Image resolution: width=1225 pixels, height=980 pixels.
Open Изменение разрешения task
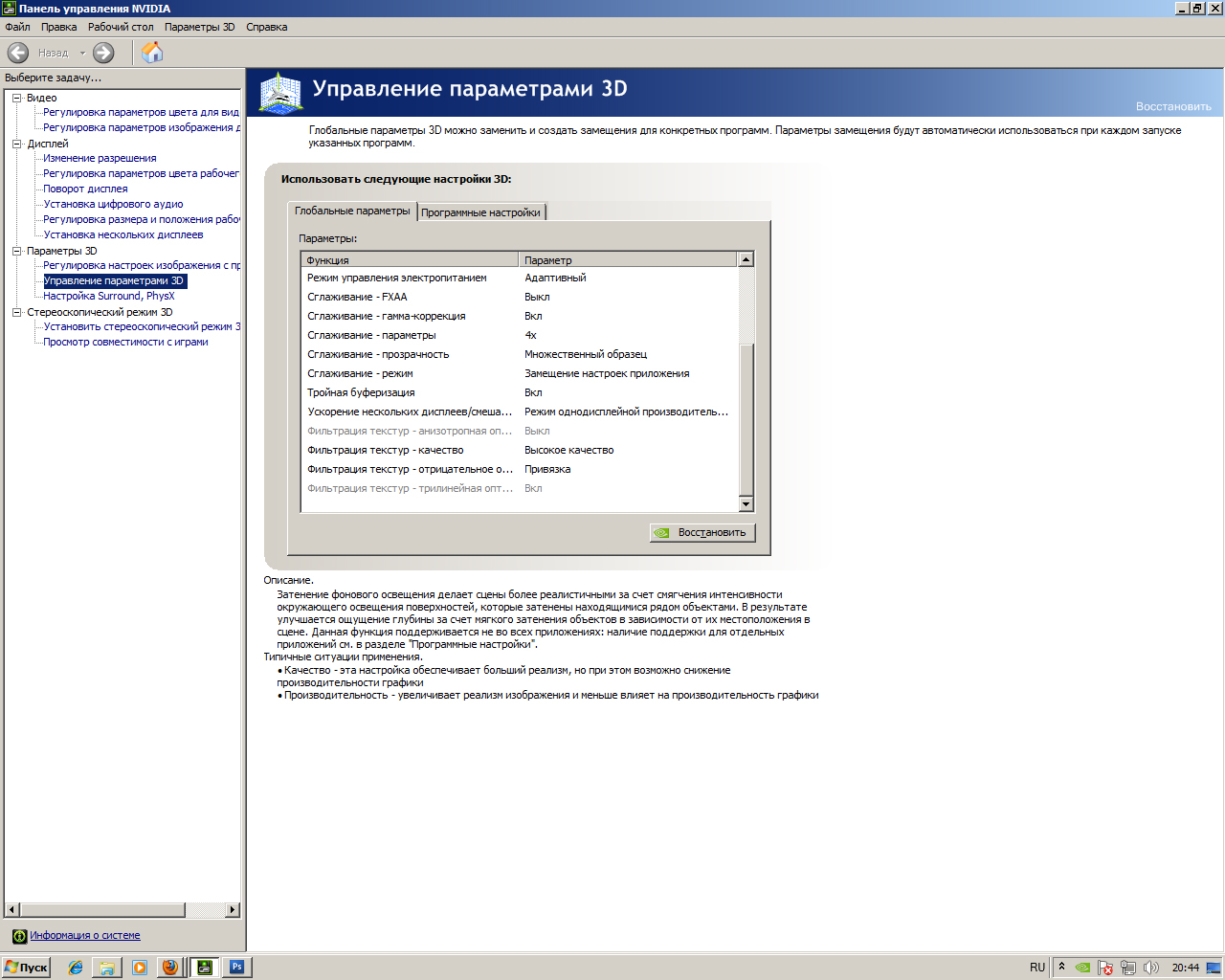(100, 158)
